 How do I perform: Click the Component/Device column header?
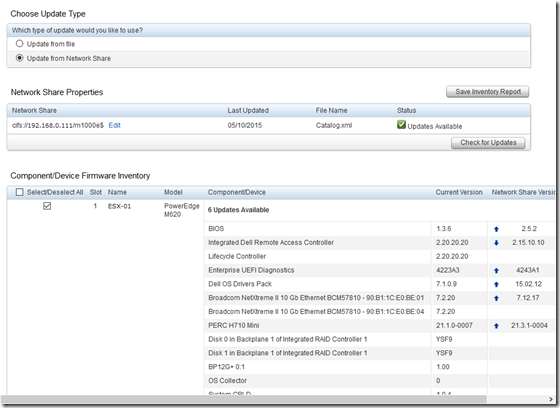[236, 192]
